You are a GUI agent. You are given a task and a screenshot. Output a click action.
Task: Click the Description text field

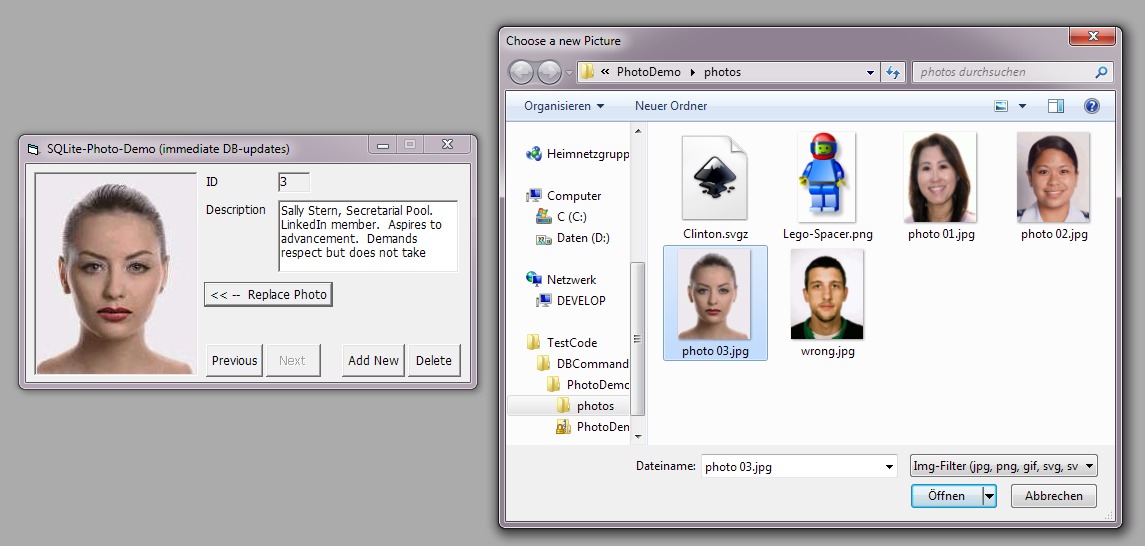367,236
